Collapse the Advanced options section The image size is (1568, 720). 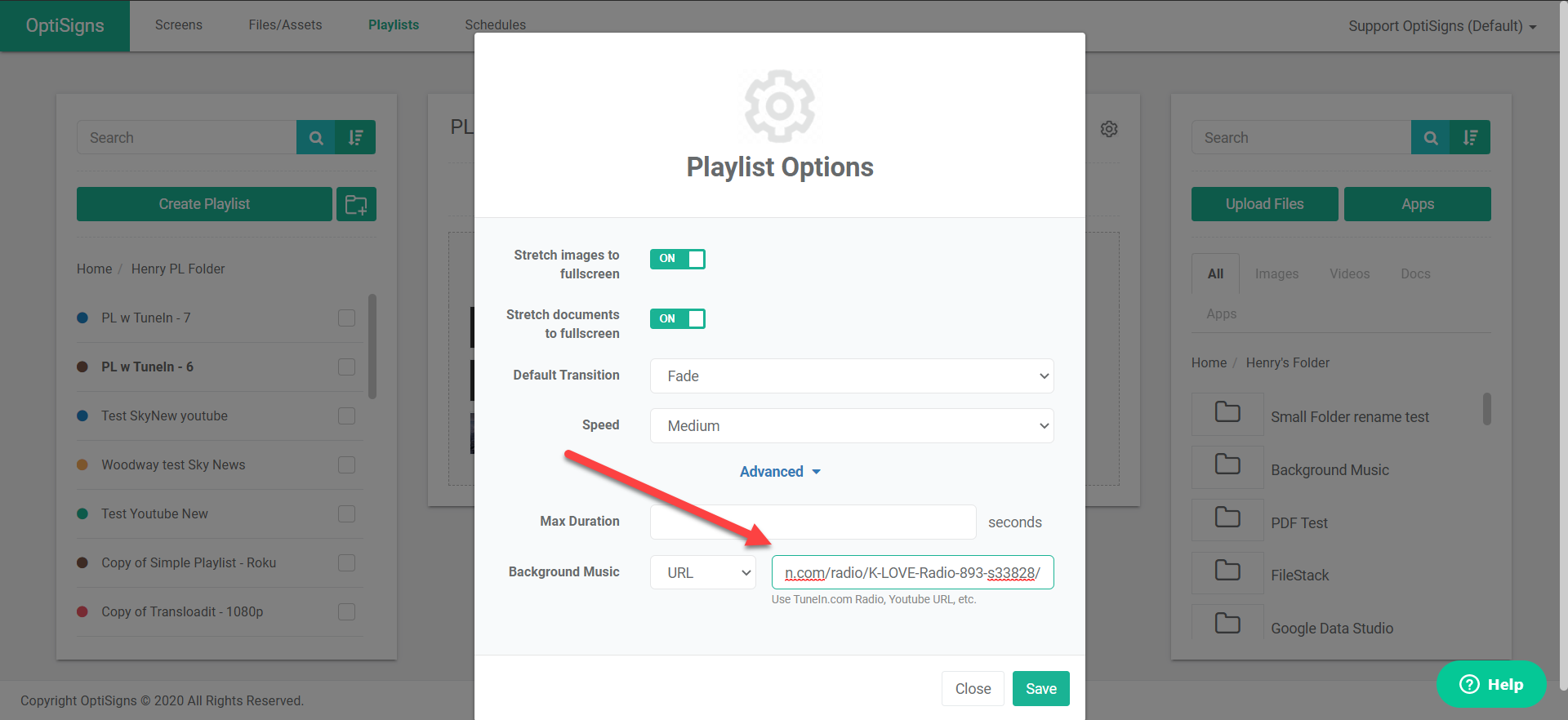point(779,472)
